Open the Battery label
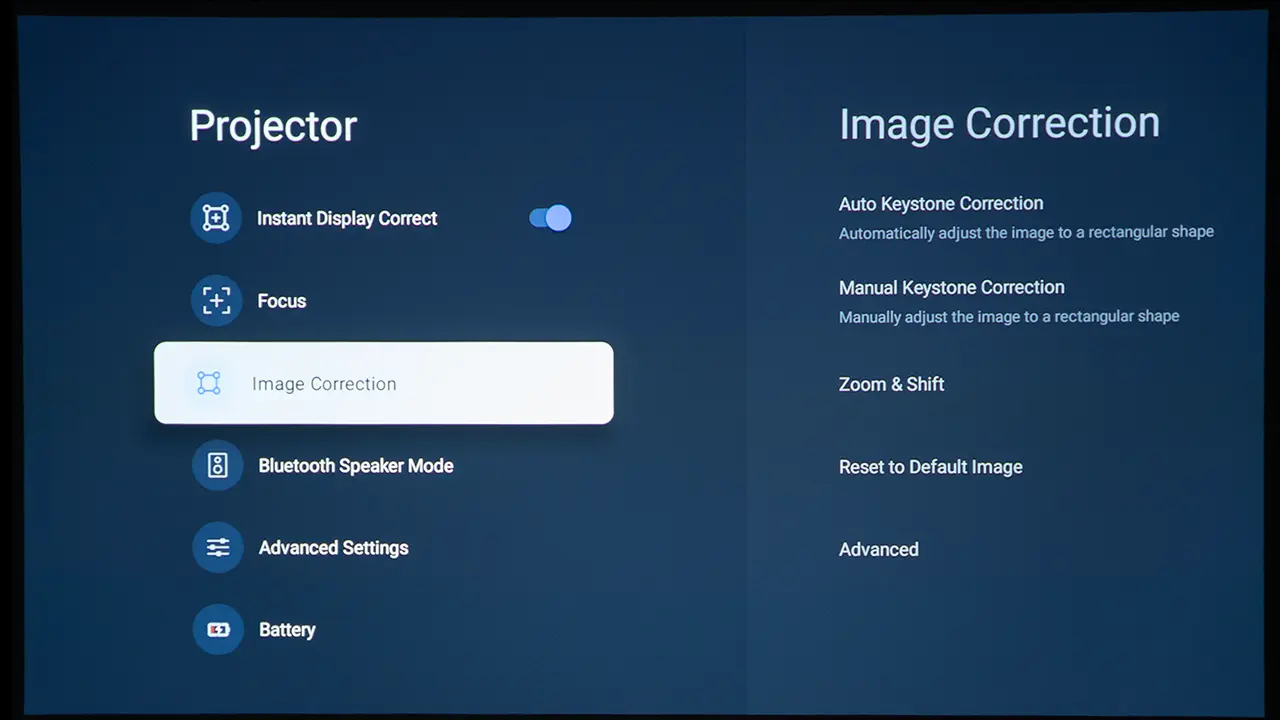Image resolution: width=1280 pixels, height=720 pixels. click(x=287, y=630)
